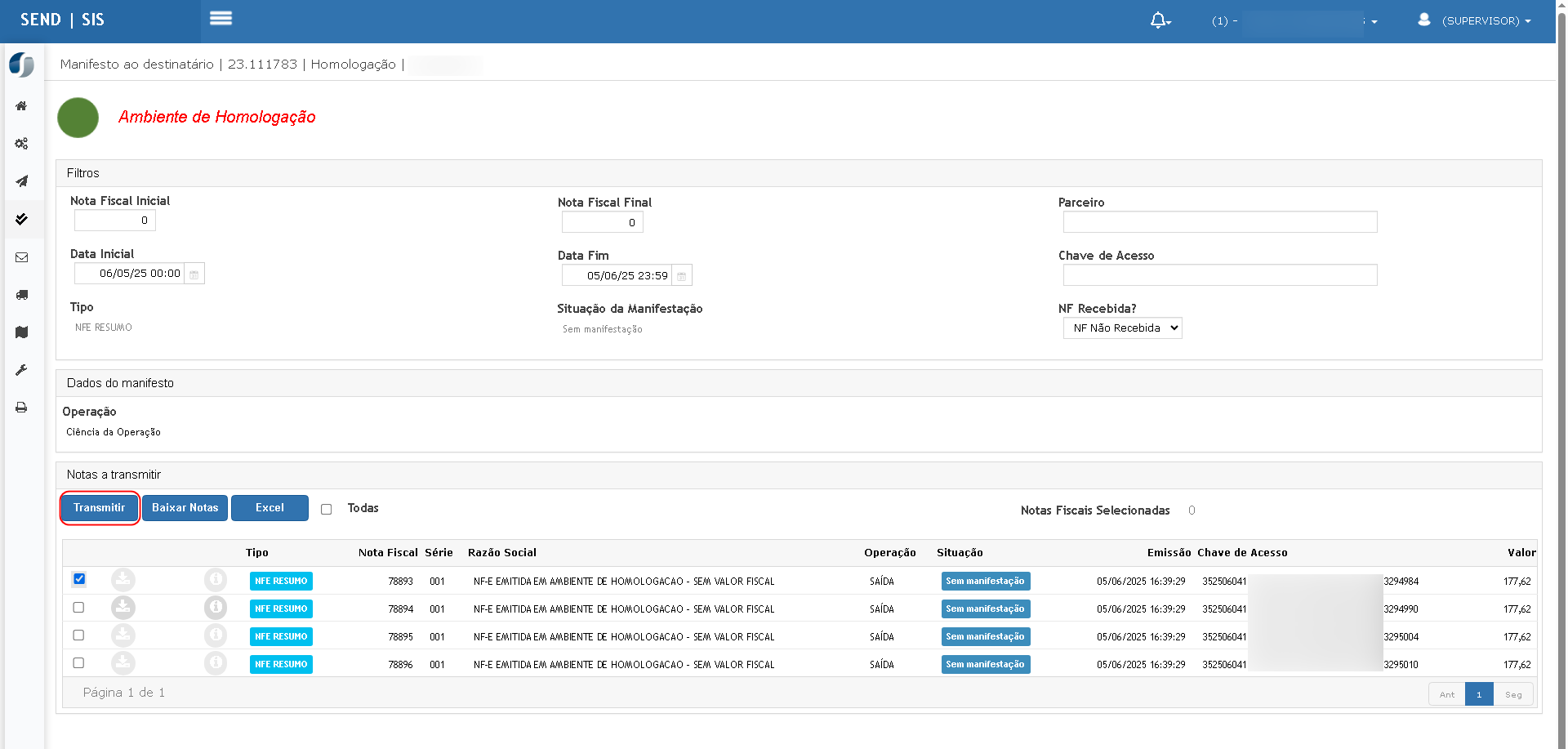1568x749 pixels.
Task: Open the notifications bell icon
Action: coord(1160,20)
